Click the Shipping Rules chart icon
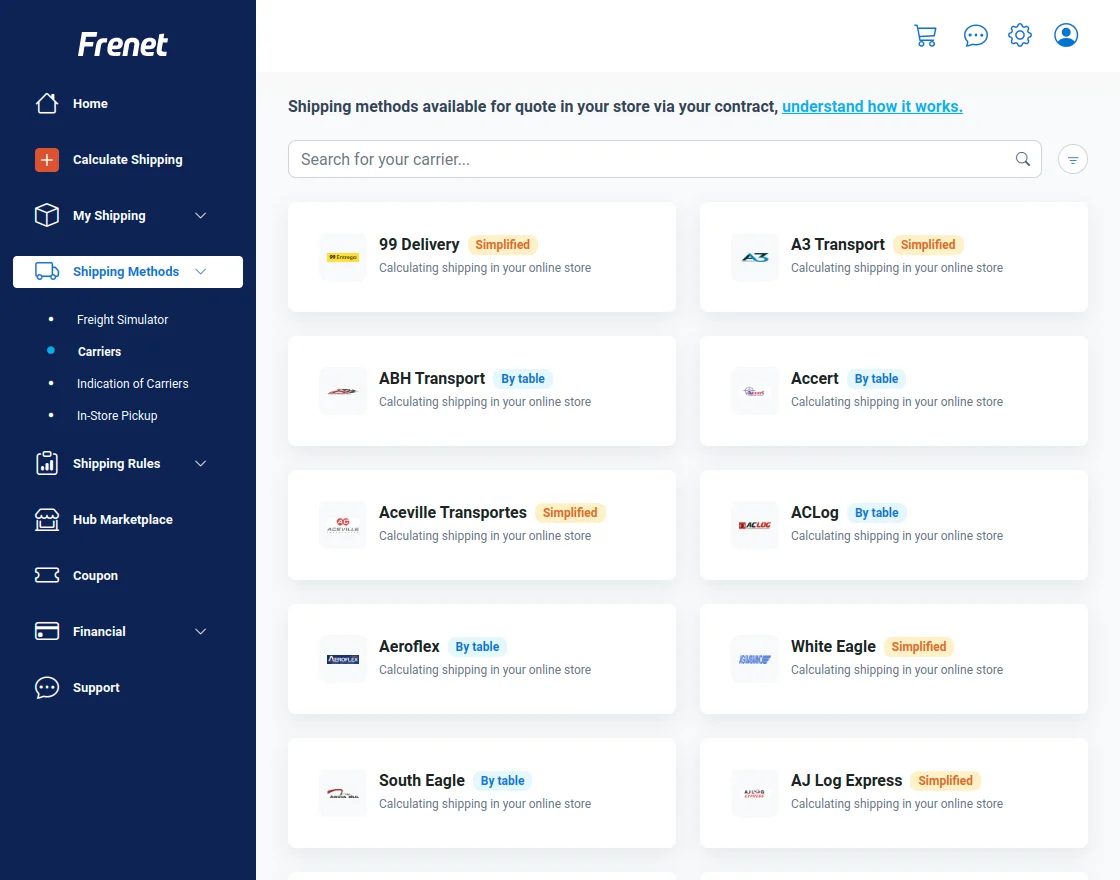1120x880 pixels. pyautogui.click(x=47, y=464)
